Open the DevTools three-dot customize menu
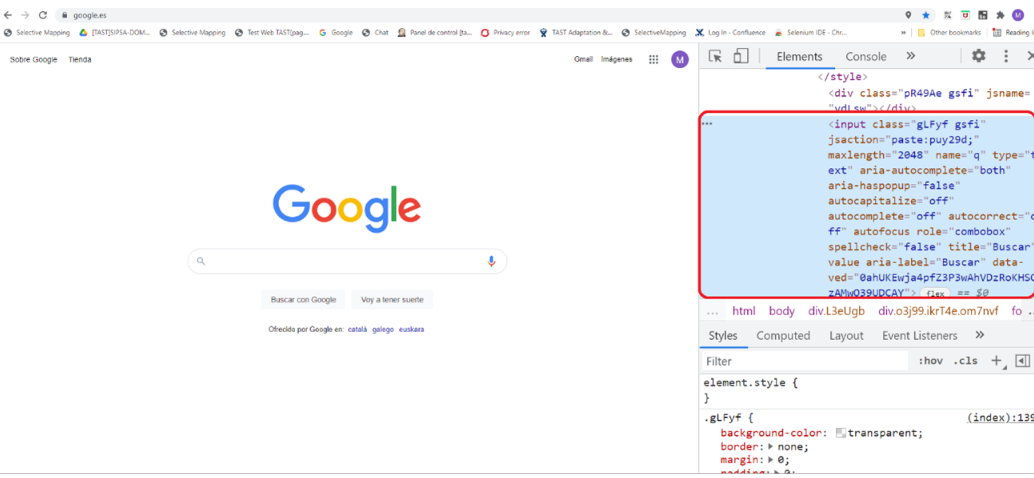The image size is (1034, 478). coord(1006,57)
